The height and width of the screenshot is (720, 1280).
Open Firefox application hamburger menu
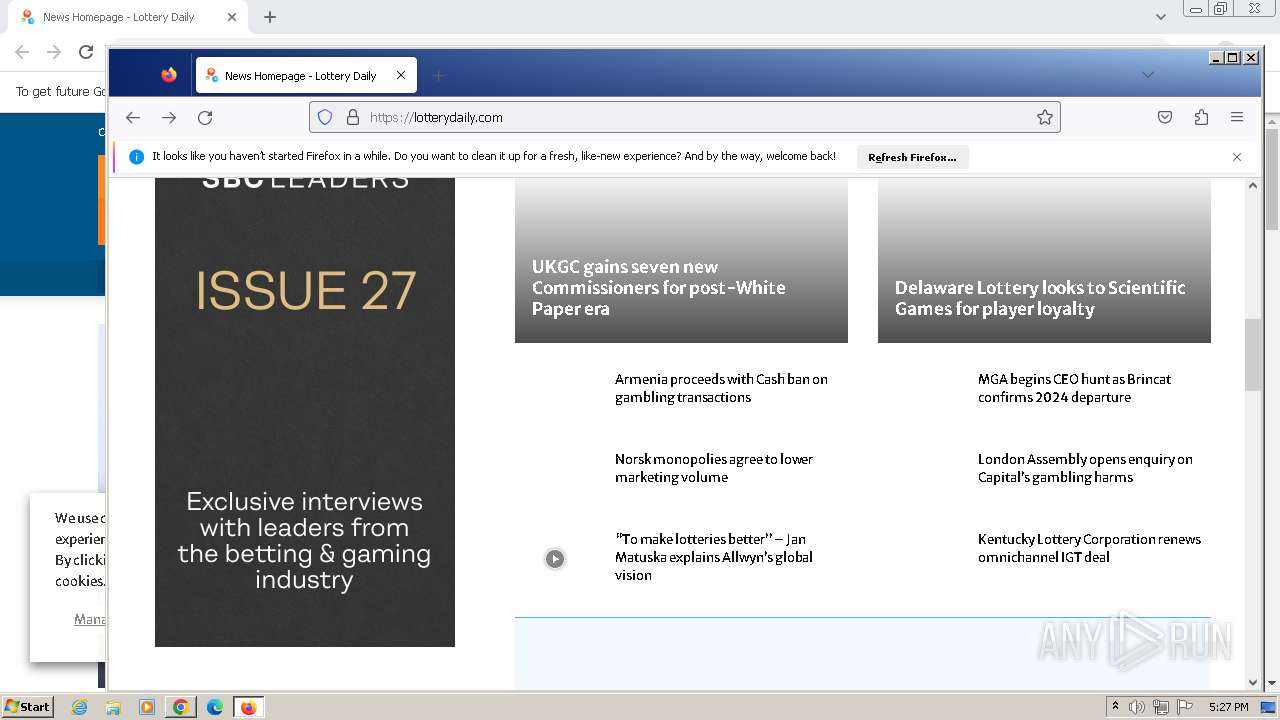click(x=1237, y=117)
